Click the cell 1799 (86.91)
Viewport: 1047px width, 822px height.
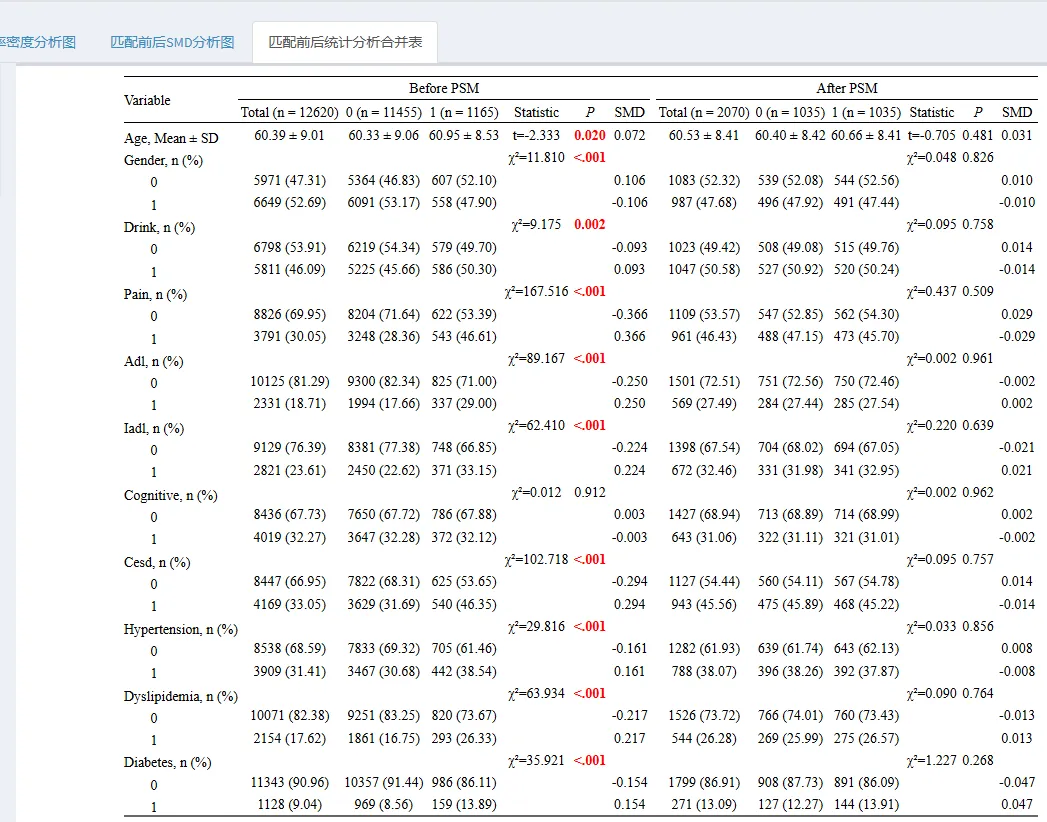pos(704,782)
